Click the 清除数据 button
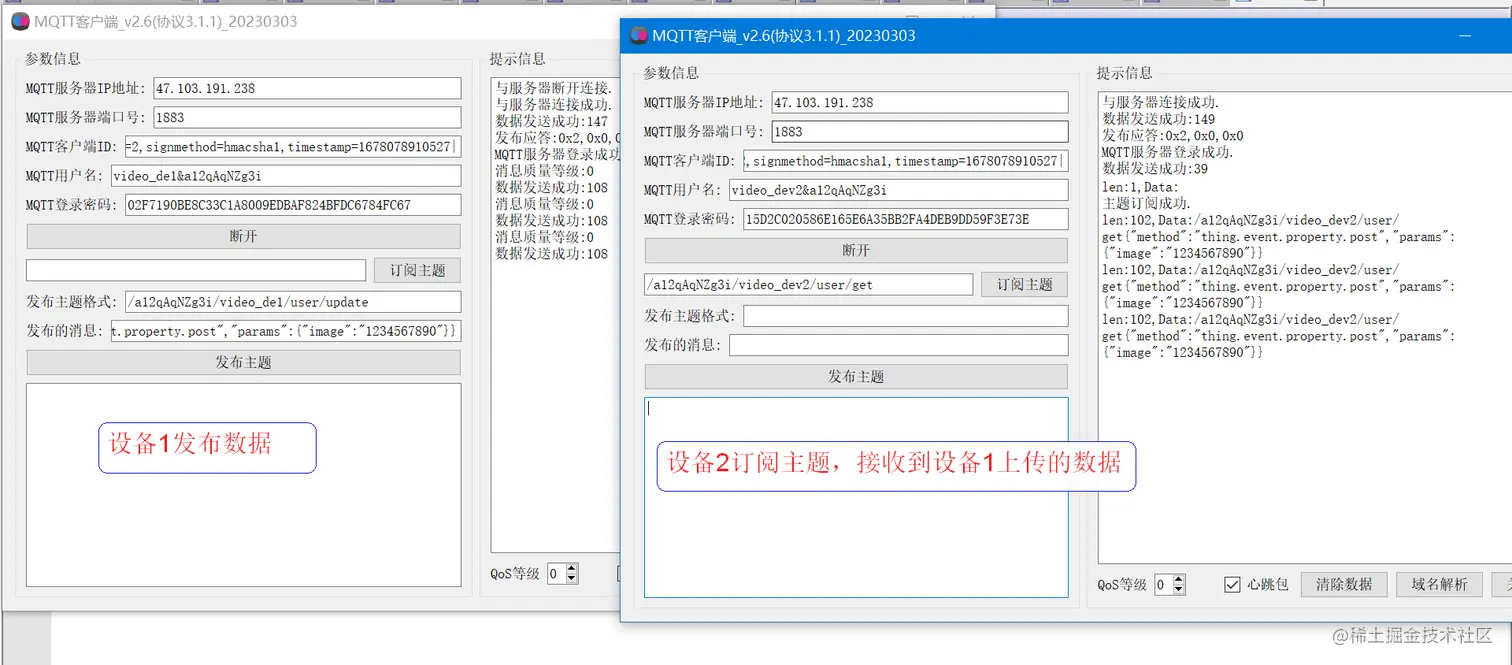The height and width of the screenshot is (665, 1512). [x=1343, y=584]
